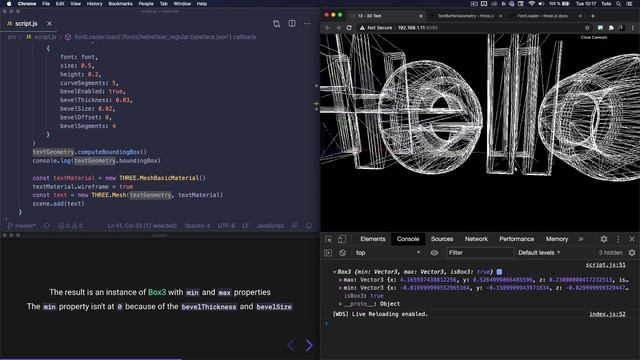The image size is (640, 360).
Task: Expand the min: Vector3 property
Action: click(340, 288)
